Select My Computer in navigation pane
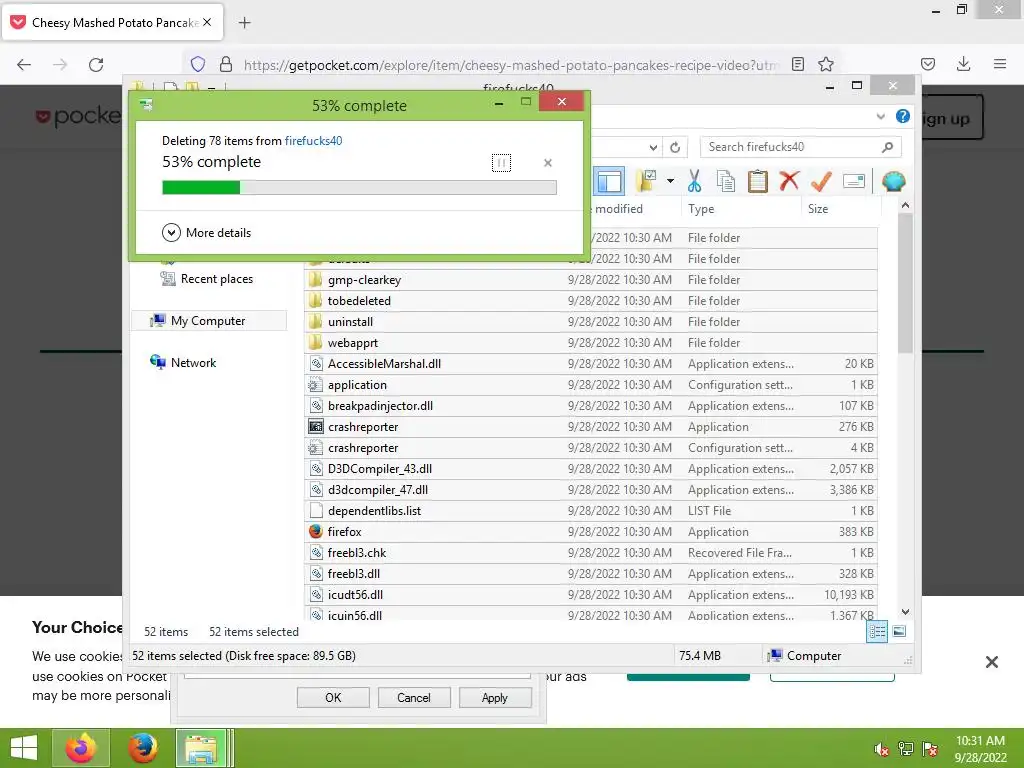 click(x=209, y=321)
